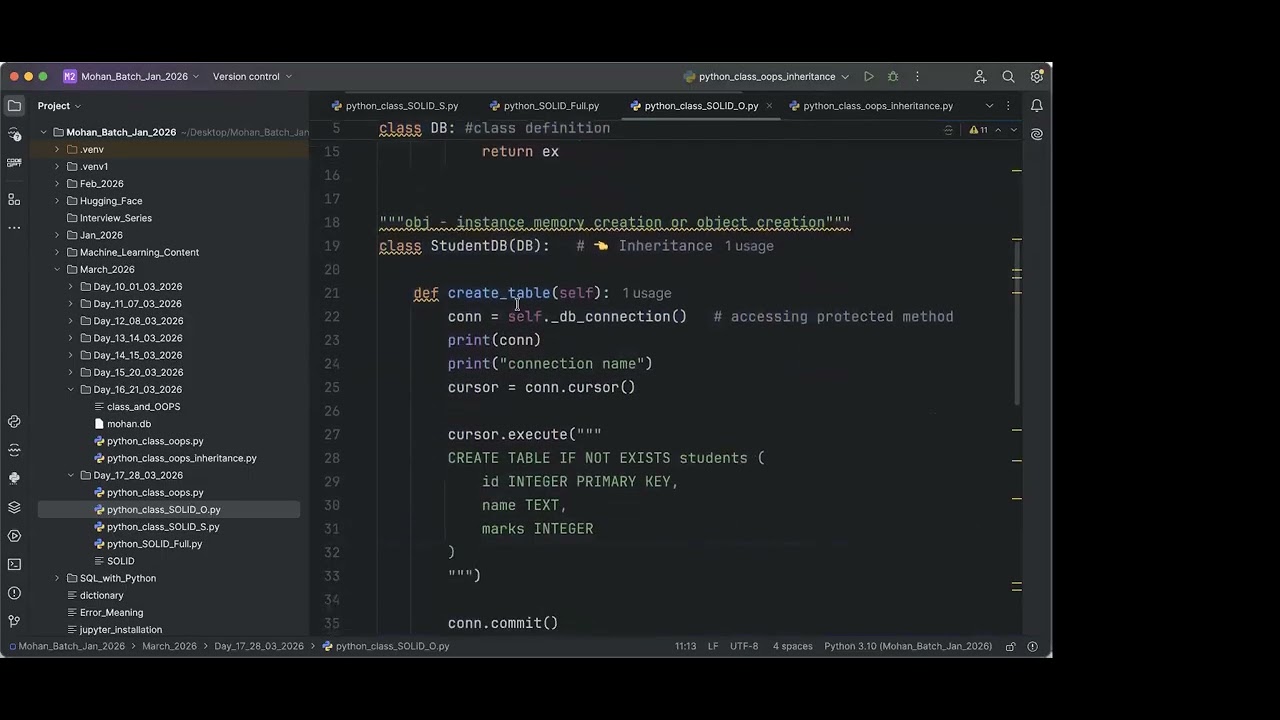Open more run actions menu
This screenshot has width=1280, height=720.
coord(917,77)
